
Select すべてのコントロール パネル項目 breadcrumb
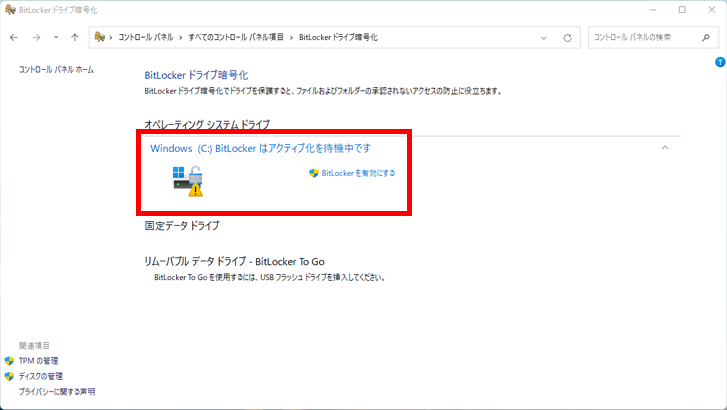pos(236,37)
